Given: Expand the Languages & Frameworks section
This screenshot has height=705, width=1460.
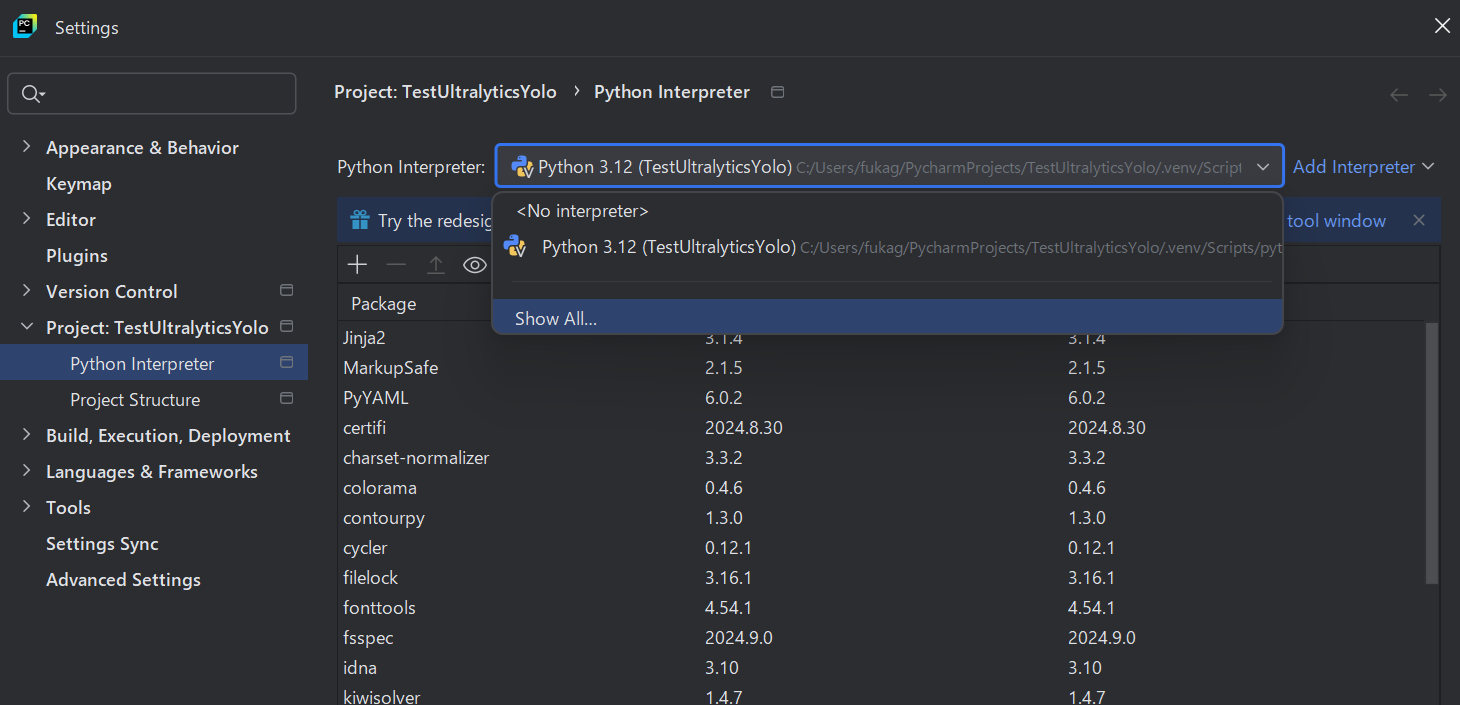Looking at the screenshot, I should pyautogui.click(x=26, y=471).
